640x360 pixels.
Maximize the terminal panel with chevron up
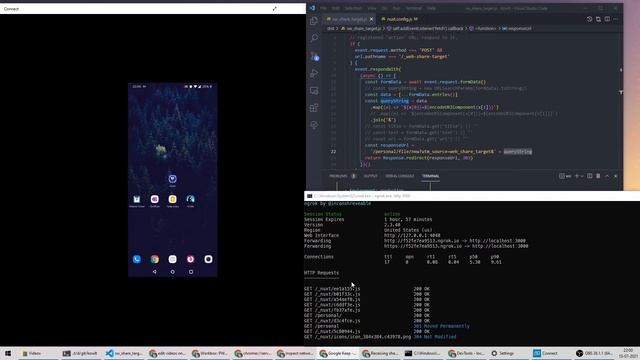point(607,176)
